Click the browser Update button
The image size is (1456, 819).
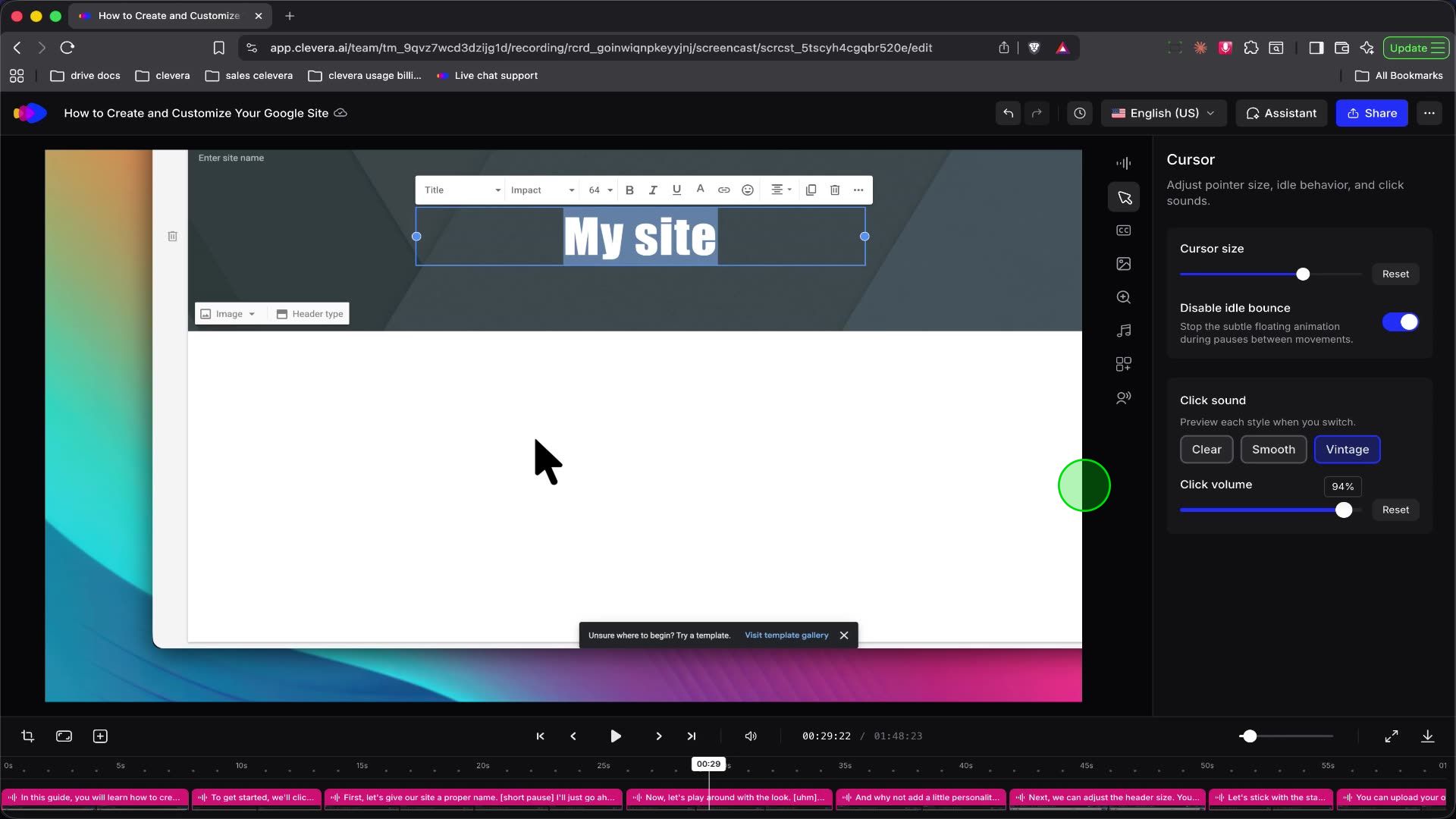click(x=1416, y=48)
